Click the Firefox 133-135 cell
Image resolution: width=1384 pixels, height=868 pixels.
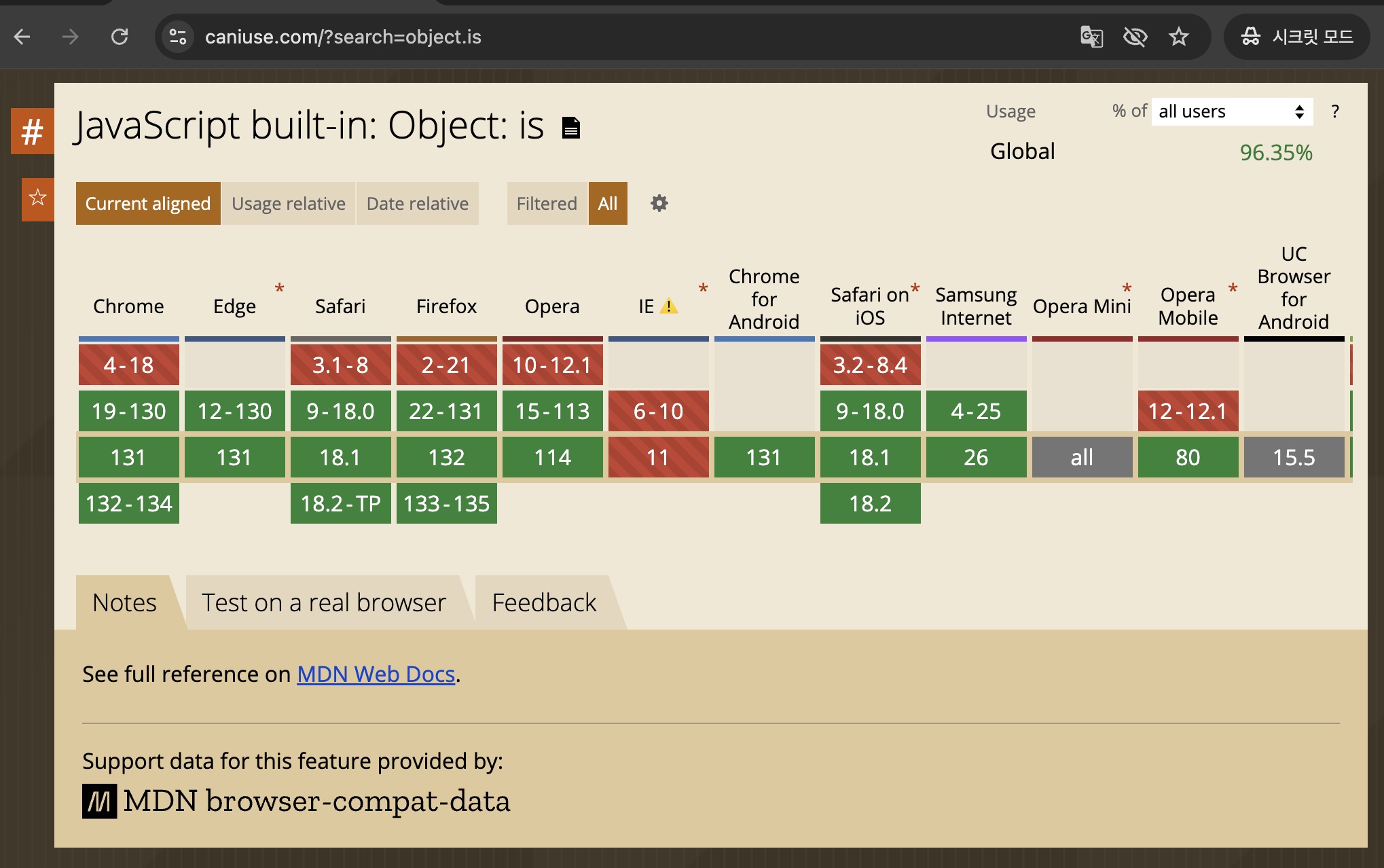coord(446,503)
